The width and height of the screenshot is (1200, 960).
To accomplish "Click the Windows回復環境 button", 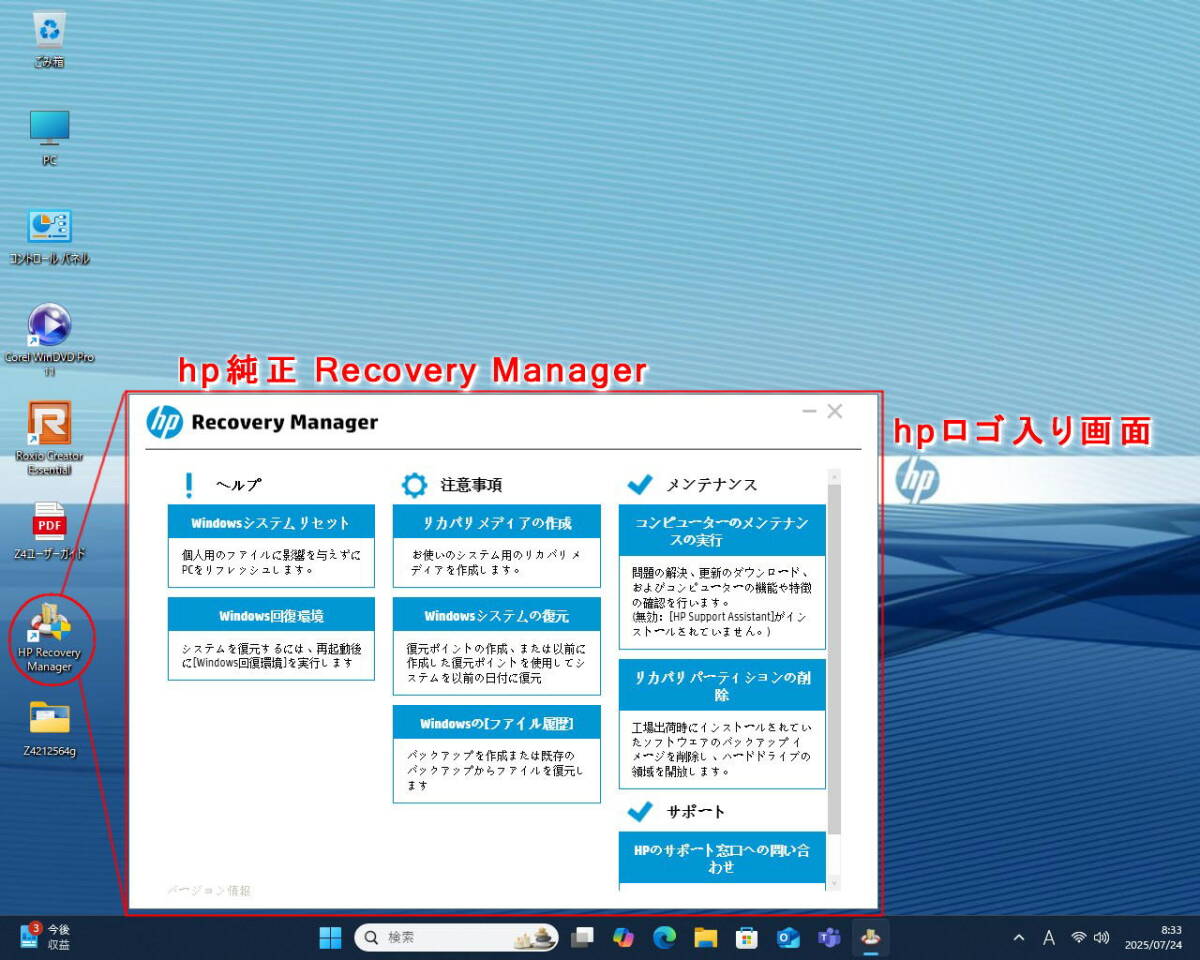I will [271, 615].
